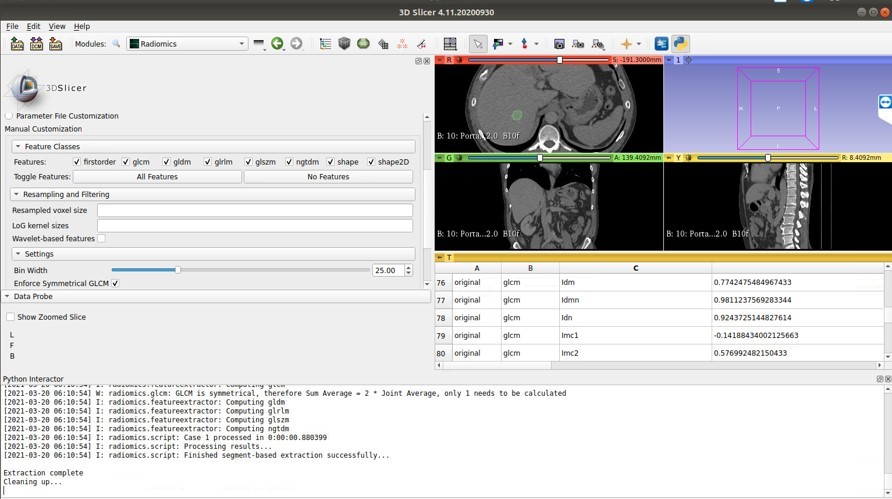Enable the Show Zoomed Slice checkbox
This screenshot has height=499, width=892.
(x=10, y=317)
